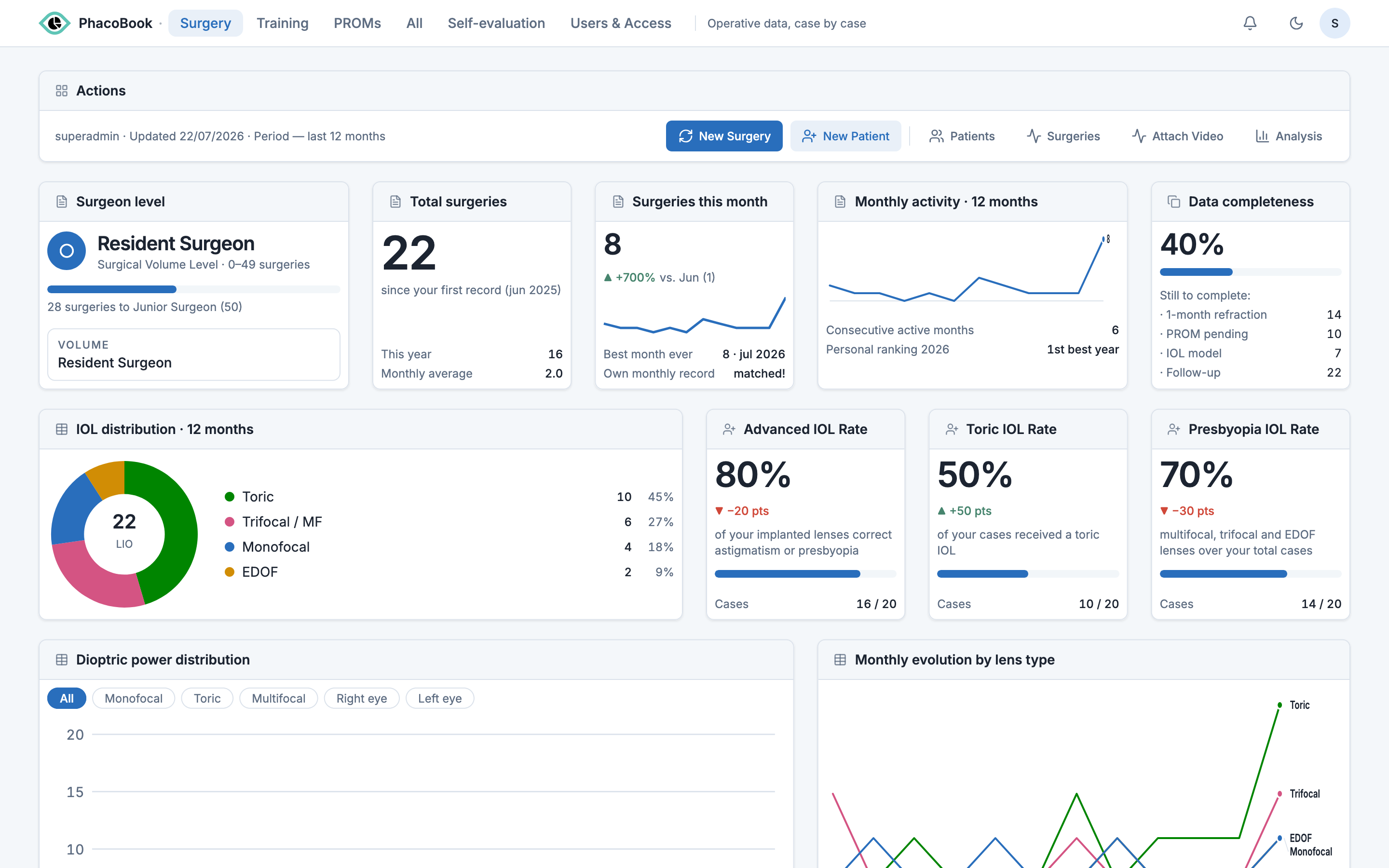Click the IOL distribution table icon
Viewport: 1389px width, 868px height.
(x=61, y=429)
